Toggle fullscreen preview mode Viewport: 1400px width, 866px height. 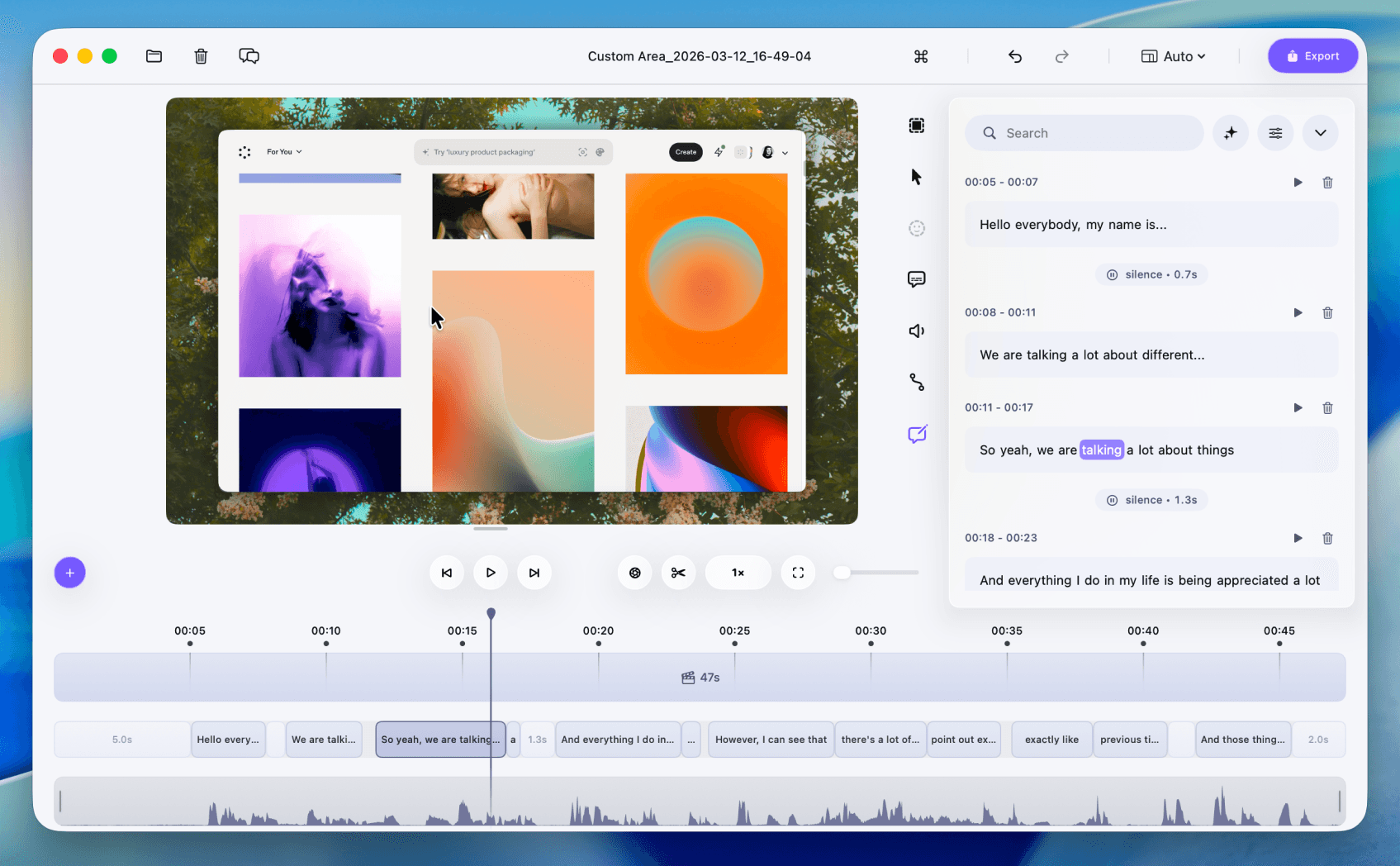798,572
